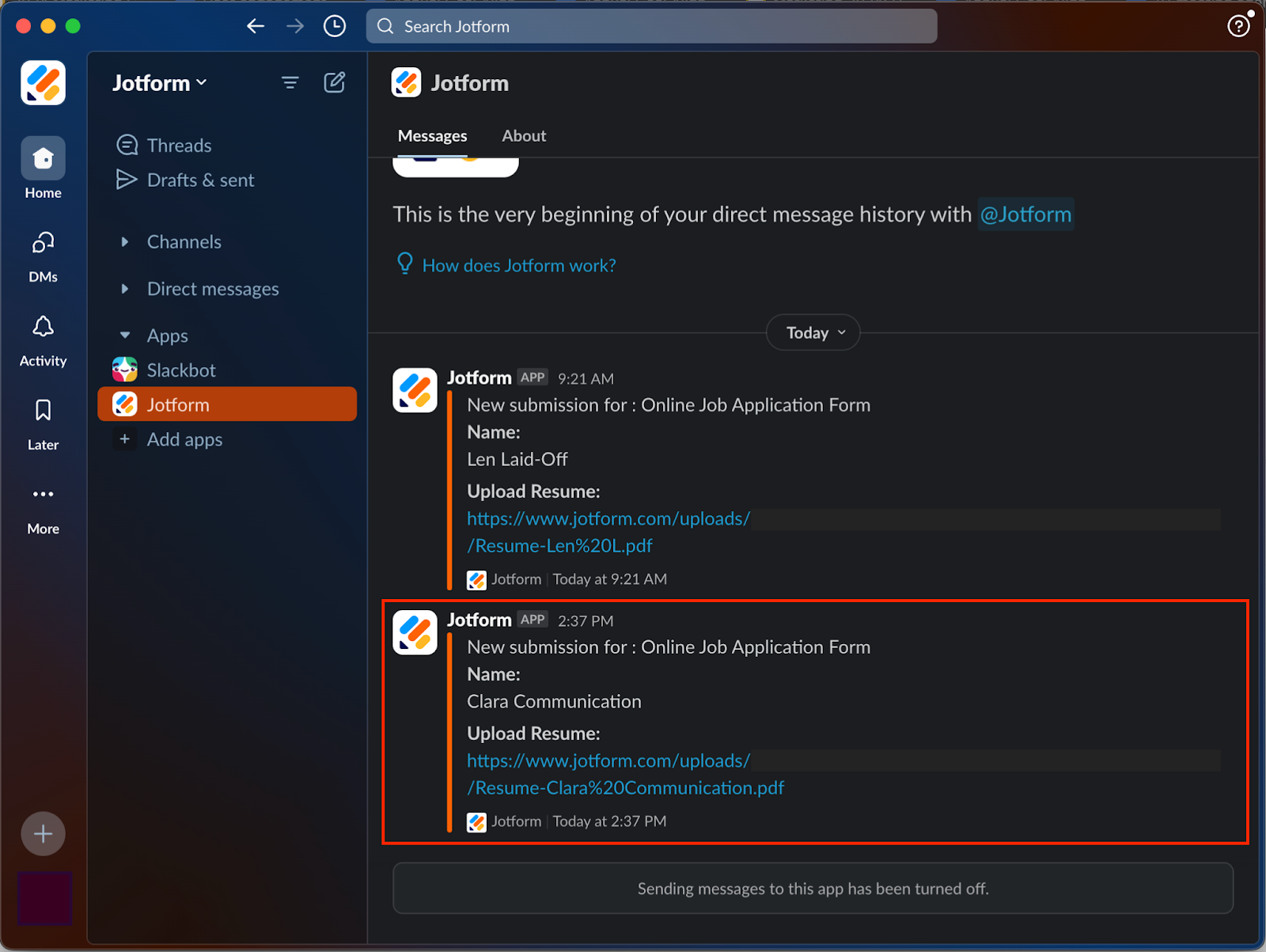Viewport: 1266px width, 952px height.
Task: Open the Home view in sidebar
Action: (x=43, y=159)
